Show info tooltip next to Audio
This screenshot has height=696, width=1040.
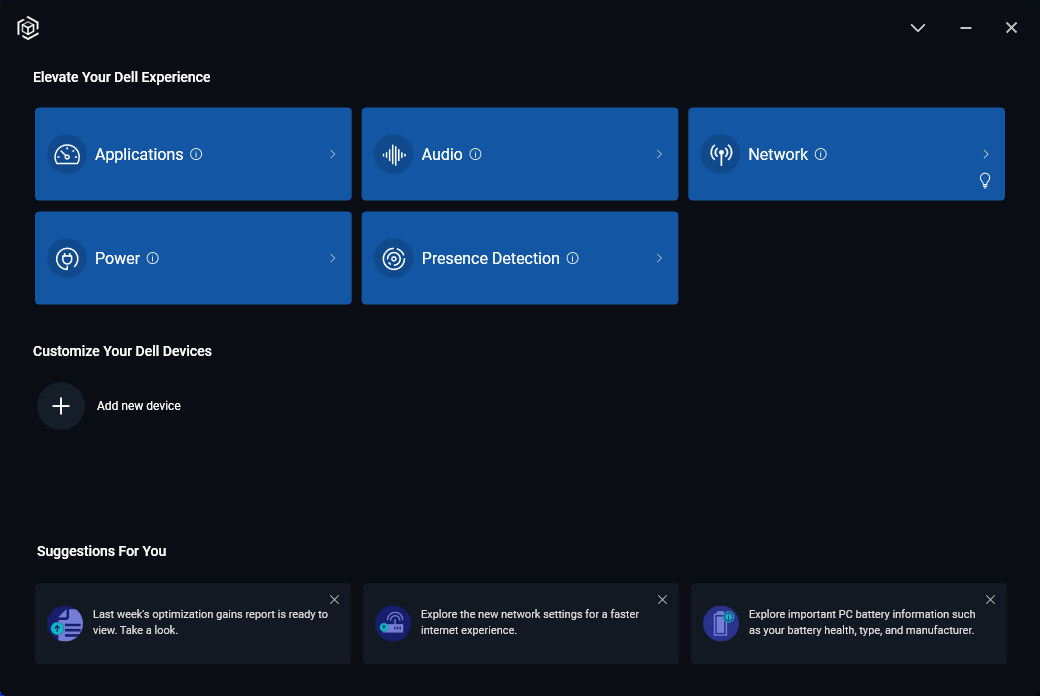(476, 154)
